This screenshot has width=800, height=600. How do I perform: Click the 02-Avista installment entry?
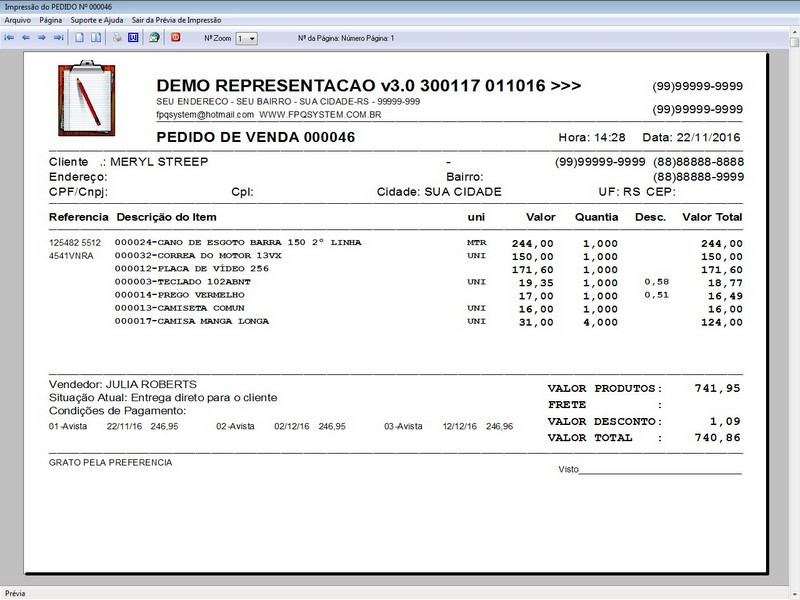281,427
